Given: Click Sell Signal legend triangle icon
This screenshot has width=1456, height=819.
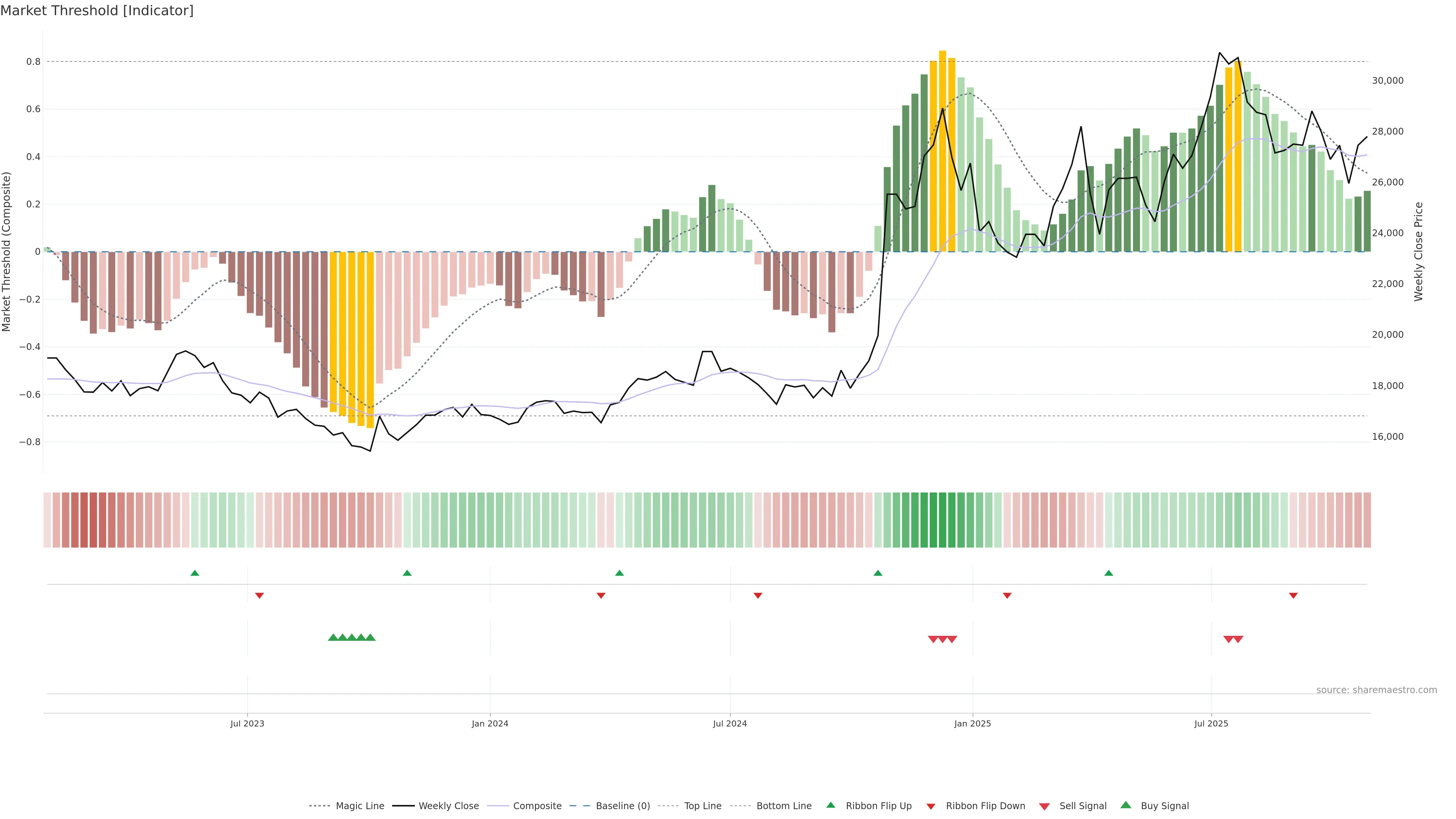Looking at the screenshot, I should (1045, 806).
